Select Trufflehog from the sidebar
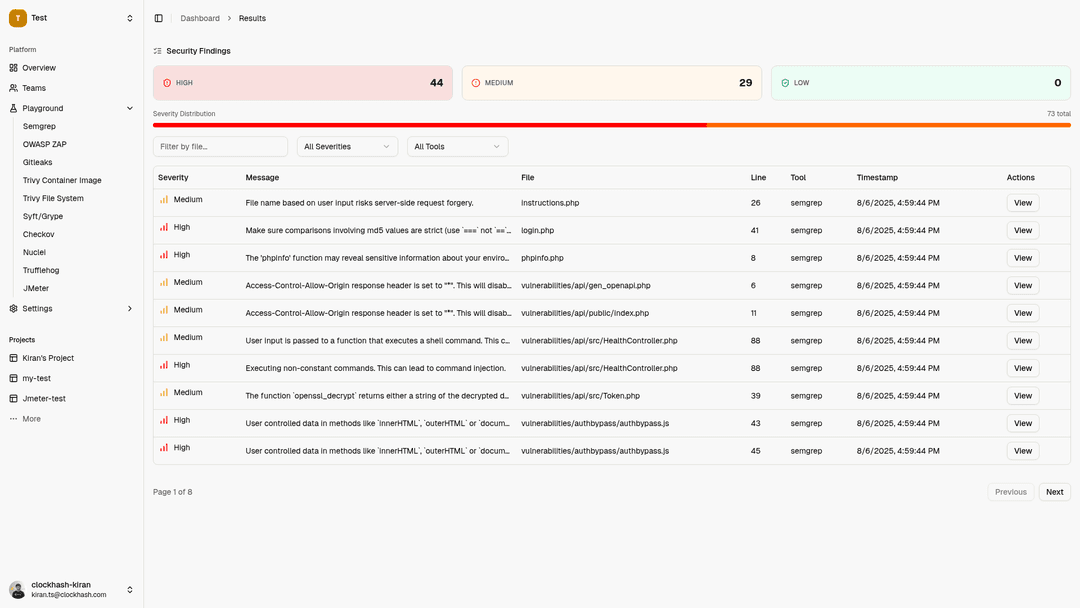Viewport: 1080px width, 608px height. coord(40,270)
